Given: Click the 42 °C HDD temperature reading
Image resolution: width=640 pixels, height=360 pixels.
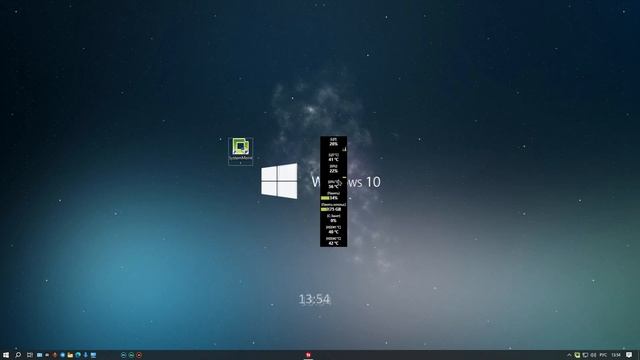Looking at the screenshot, I should pyautogui.click(x=333, y=243).
